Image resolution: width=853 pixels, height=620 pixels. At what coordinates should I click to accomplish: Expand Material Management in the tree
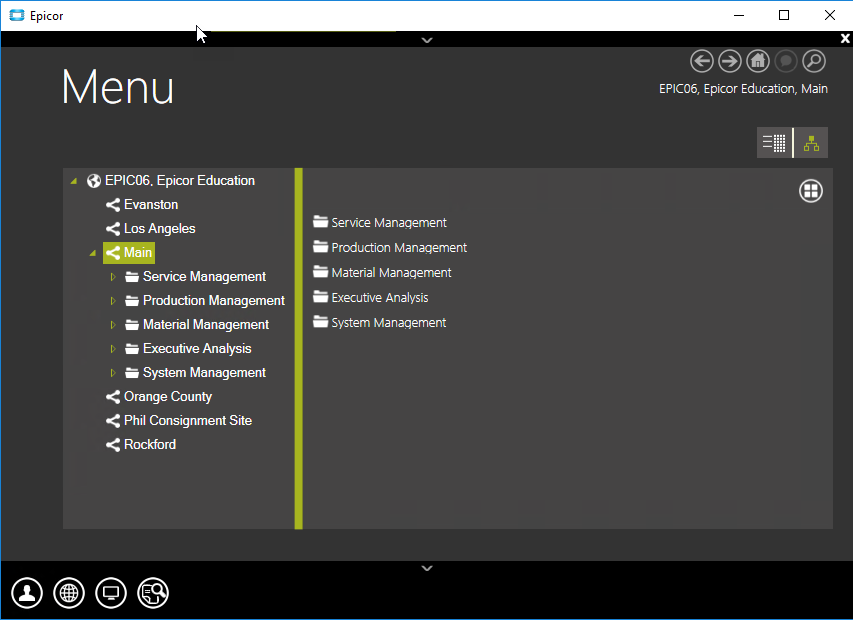pos(113,325)
